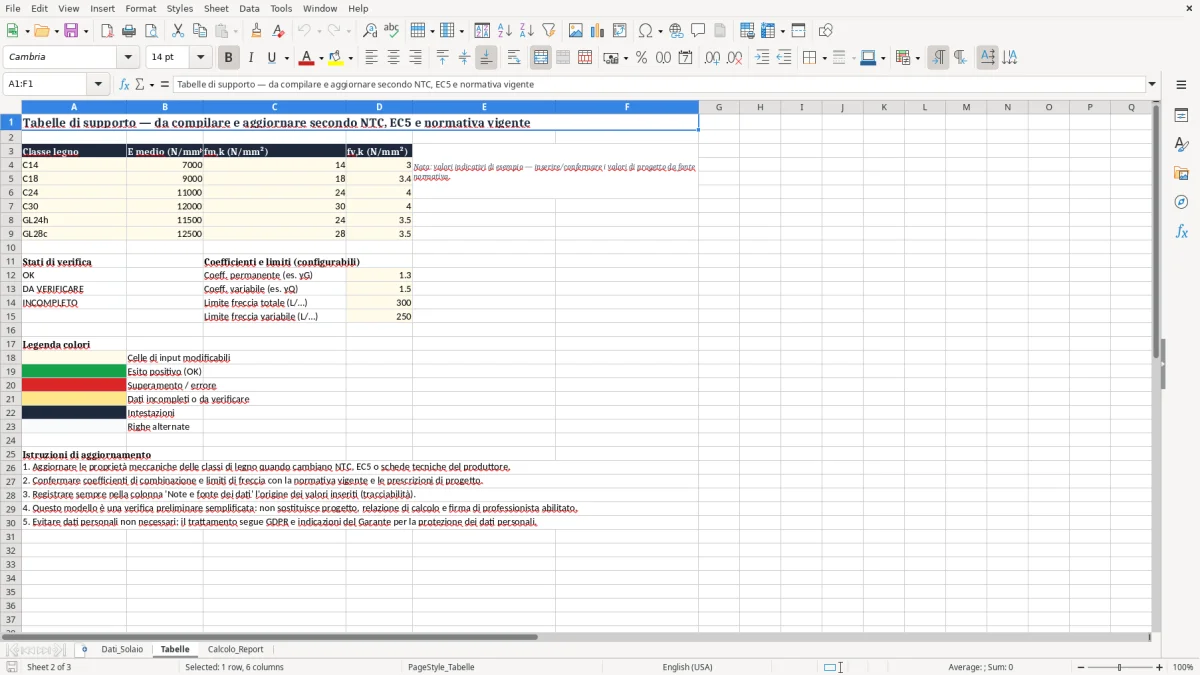This screenshot has height=675, width=1200.
Task: Click the Sort Ascending icon
Action: (505, 31)
